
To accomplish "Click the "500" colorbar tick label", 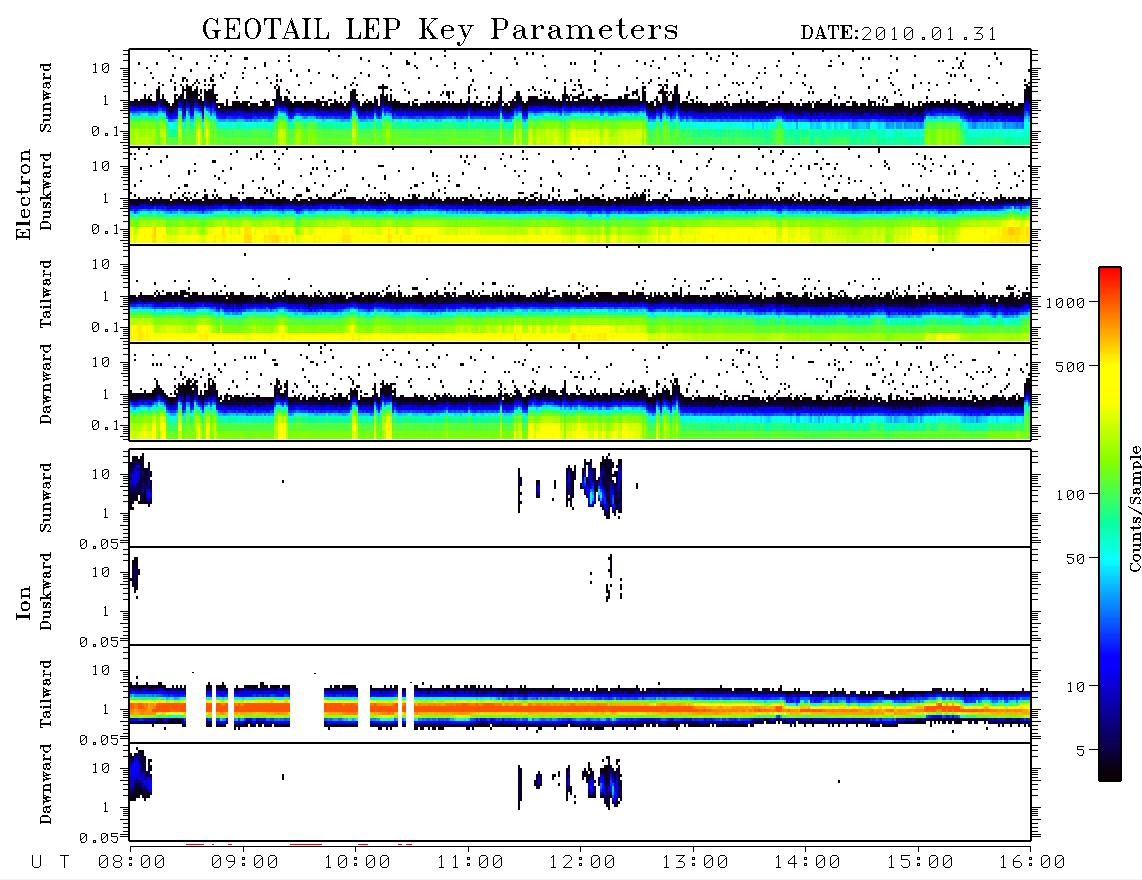I will tap(1070, 366).
